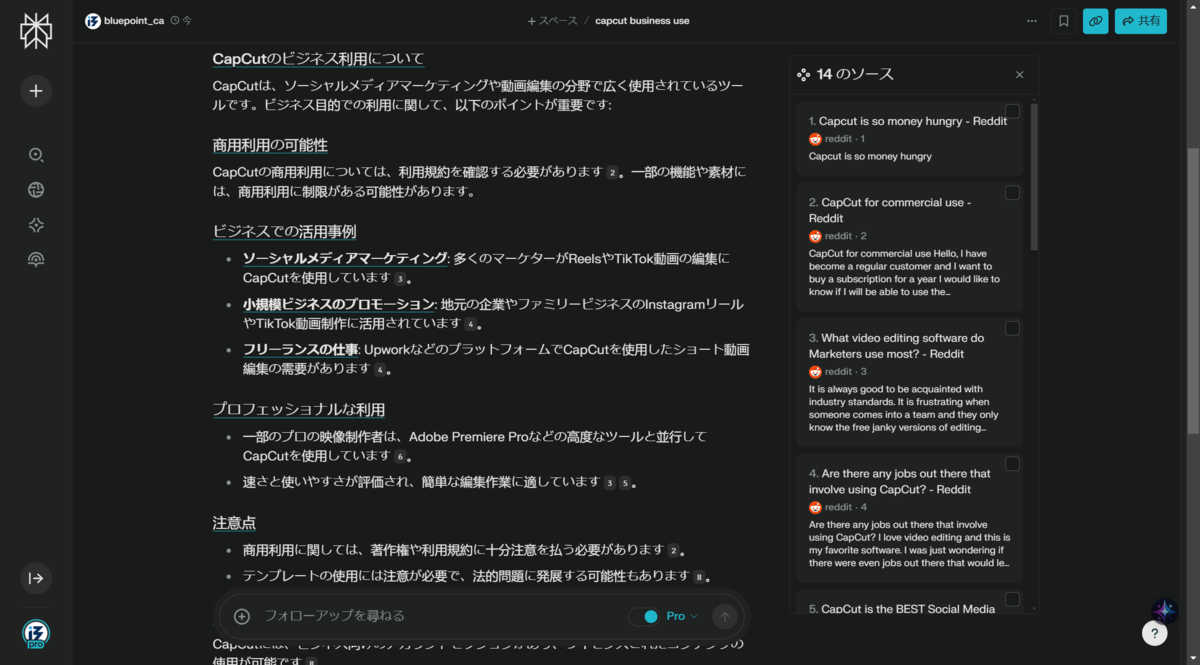Focus the フォローアップを尋ねる input field
1200x665 pixels.
coord(440,616)
